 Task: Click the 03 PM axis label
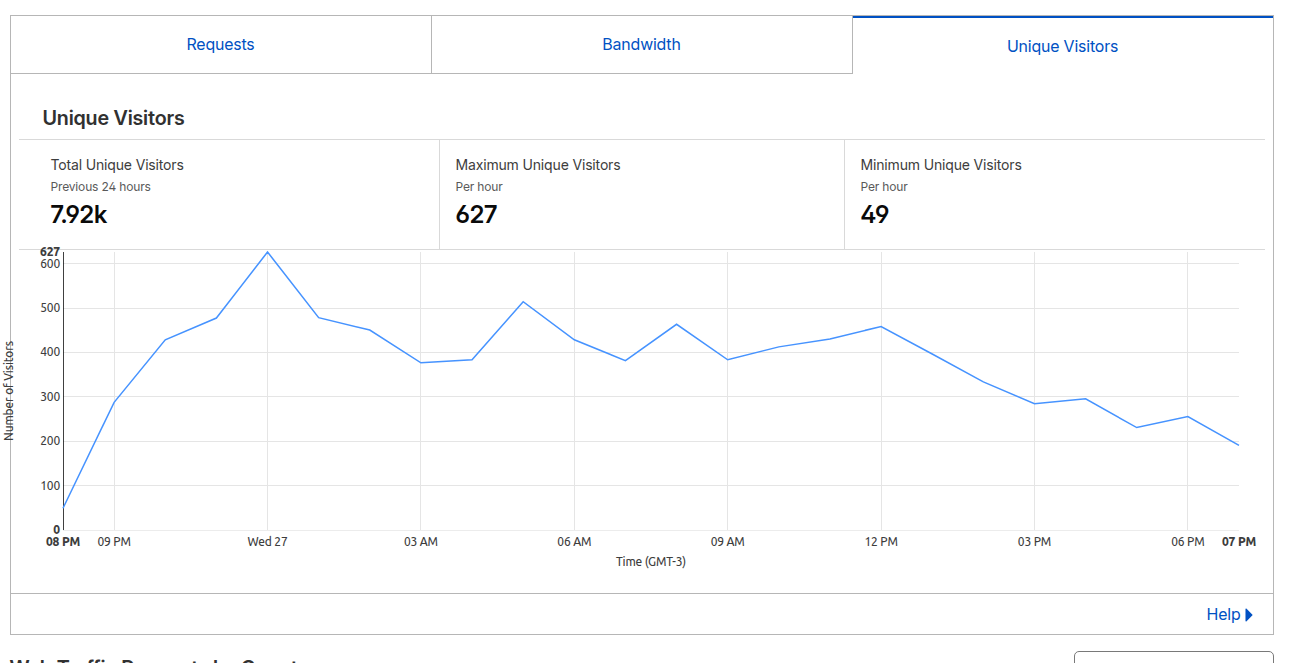1034,542
